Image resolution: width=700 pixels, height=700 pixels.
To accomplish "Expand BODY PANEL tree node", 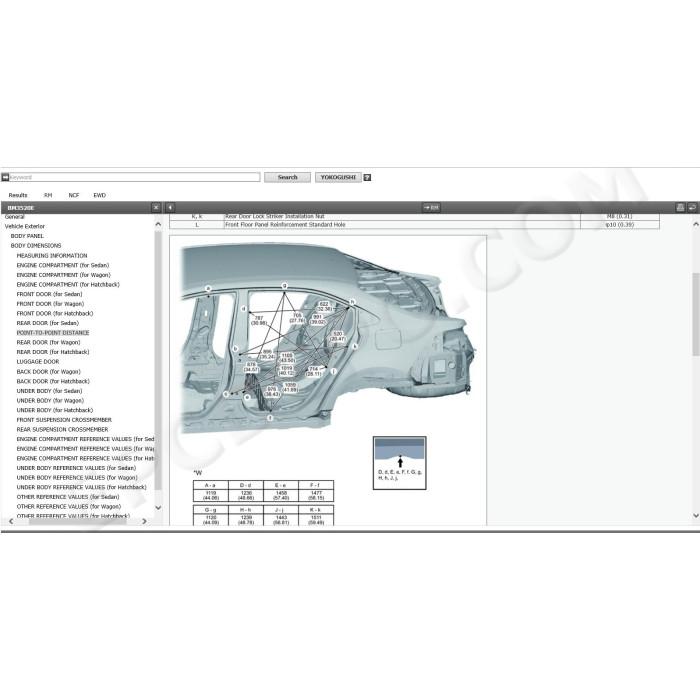I will tap(27, 236).
